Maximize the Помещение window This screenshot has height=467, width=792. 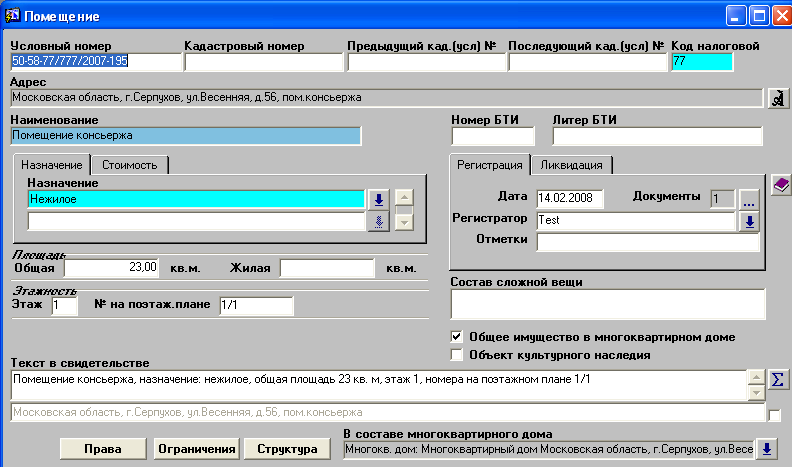(759, 16)
